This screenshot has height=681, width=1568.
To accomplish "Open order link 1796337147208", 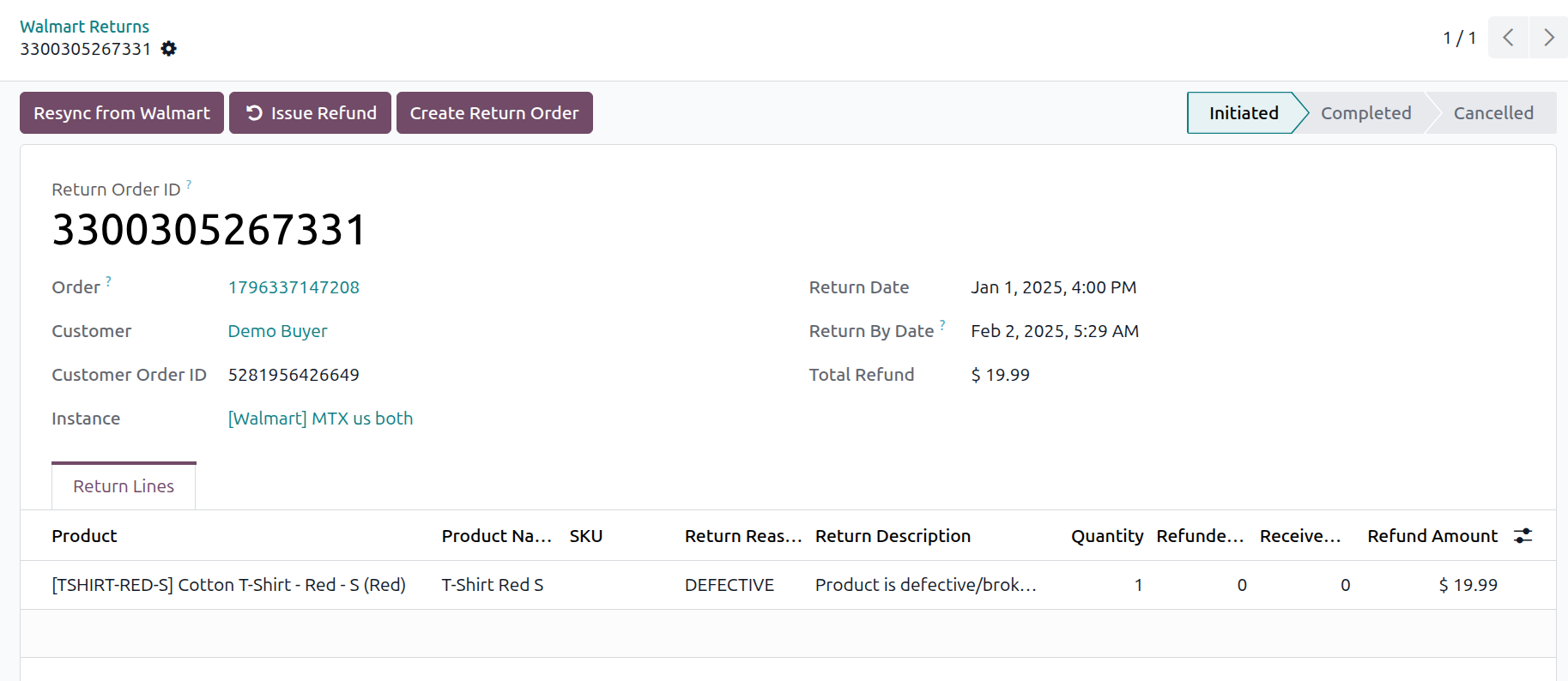I will coord(294,287).
